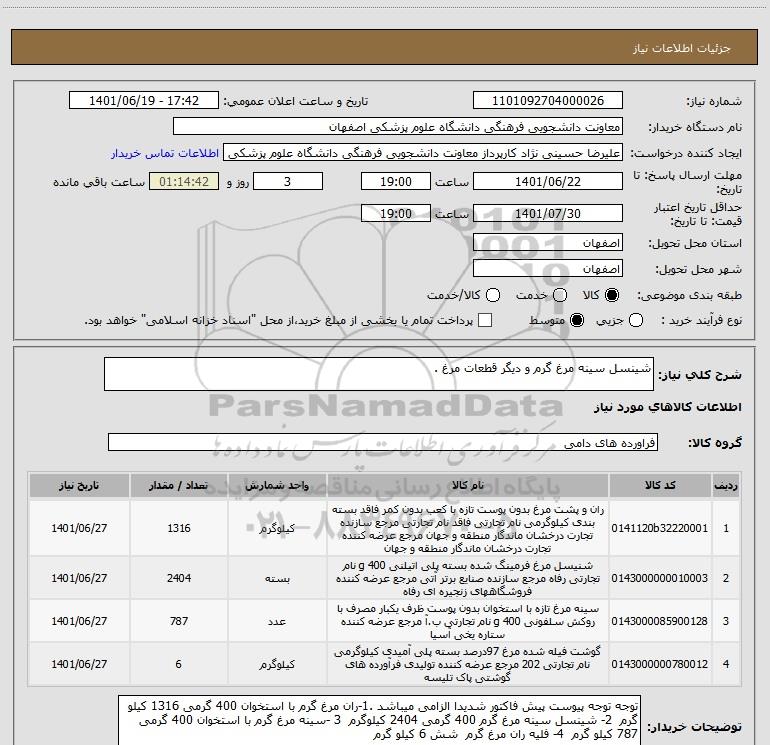This screenshot has height=745, width=770.
Task: Select the کالا radio button
Action: tap(612, 295)
